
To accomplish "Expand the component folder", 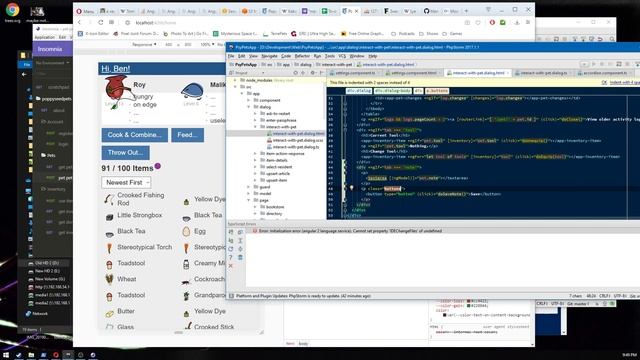I will (248, 100).
